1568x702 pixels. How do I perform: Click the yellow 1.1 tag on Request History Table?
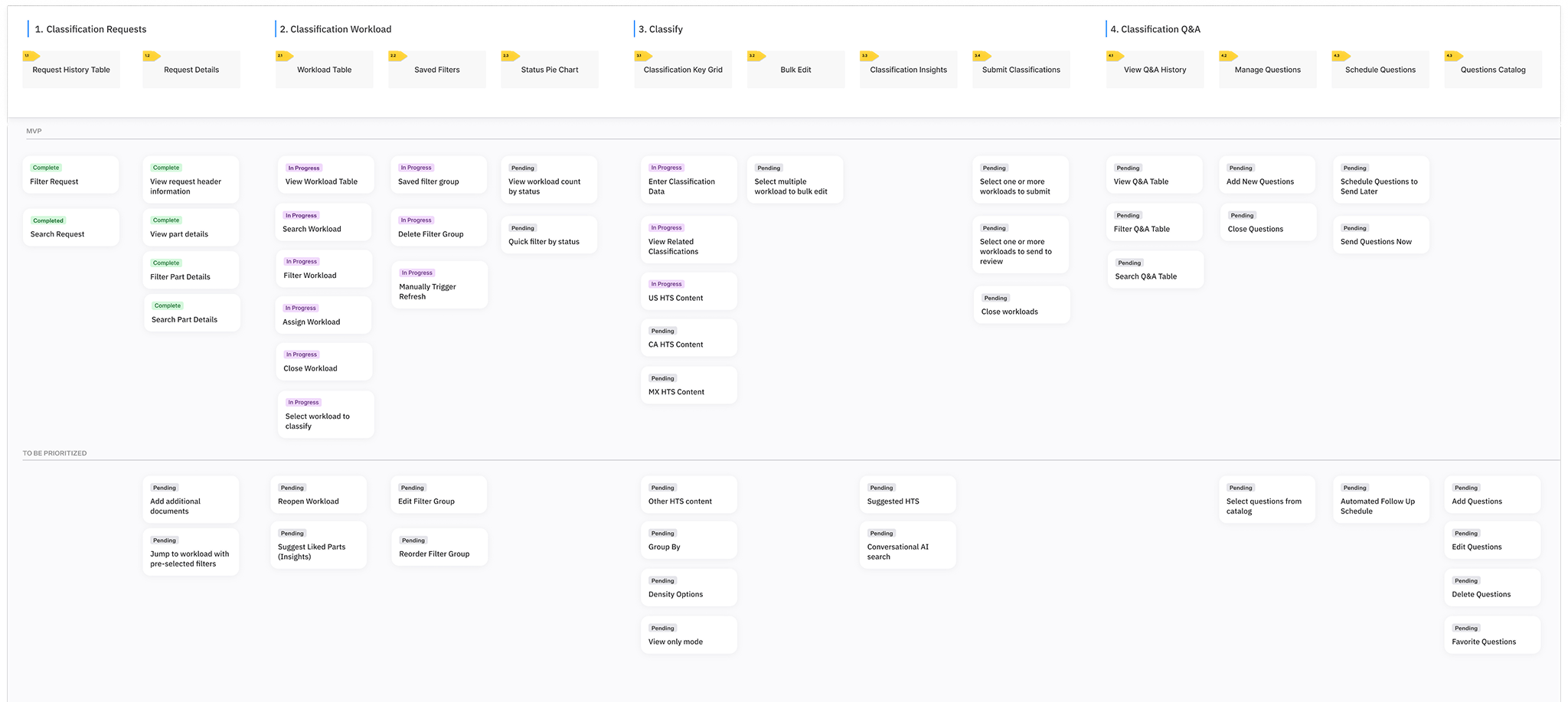point(31,56)
